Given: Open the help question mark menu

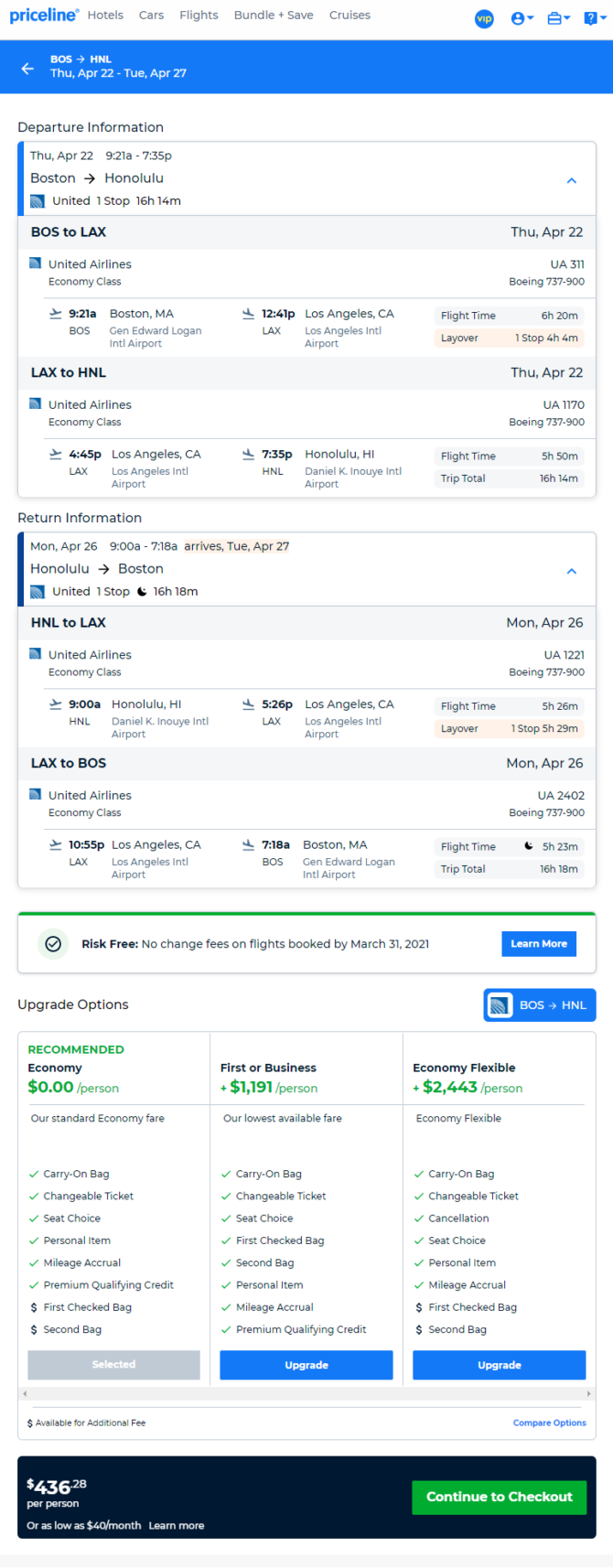Looking at the screenshot, I should pos(593,18).
